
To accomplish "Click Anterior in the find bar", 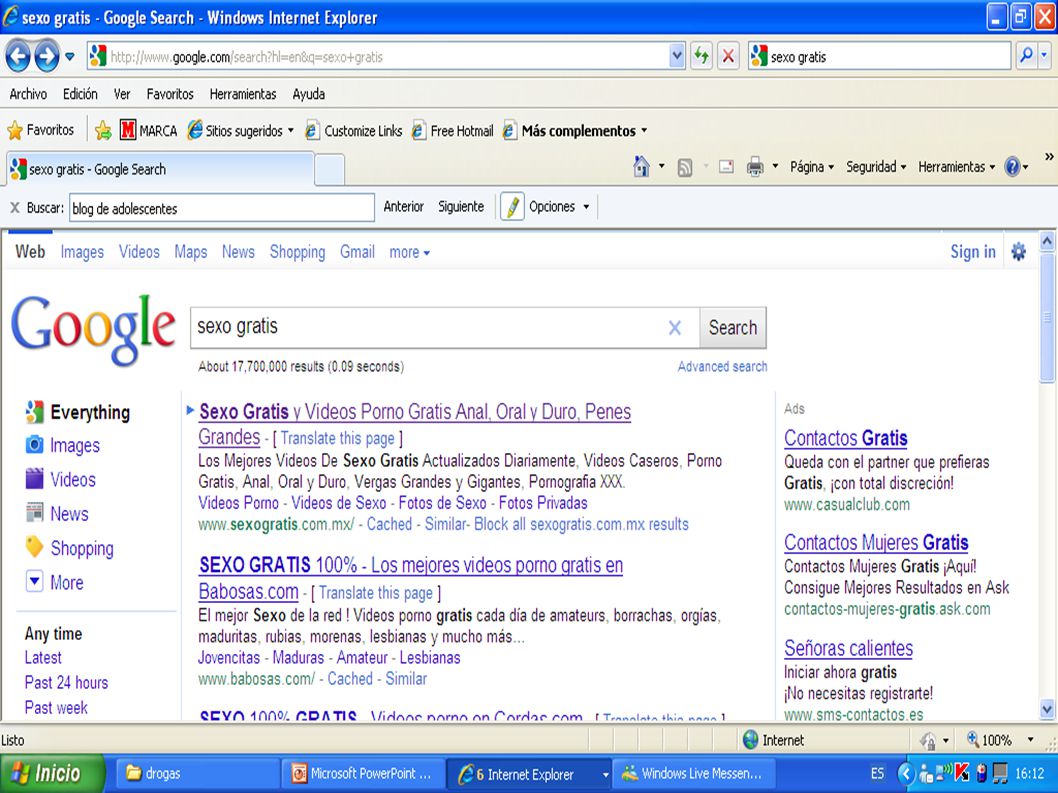I will [x=403, y=207].
